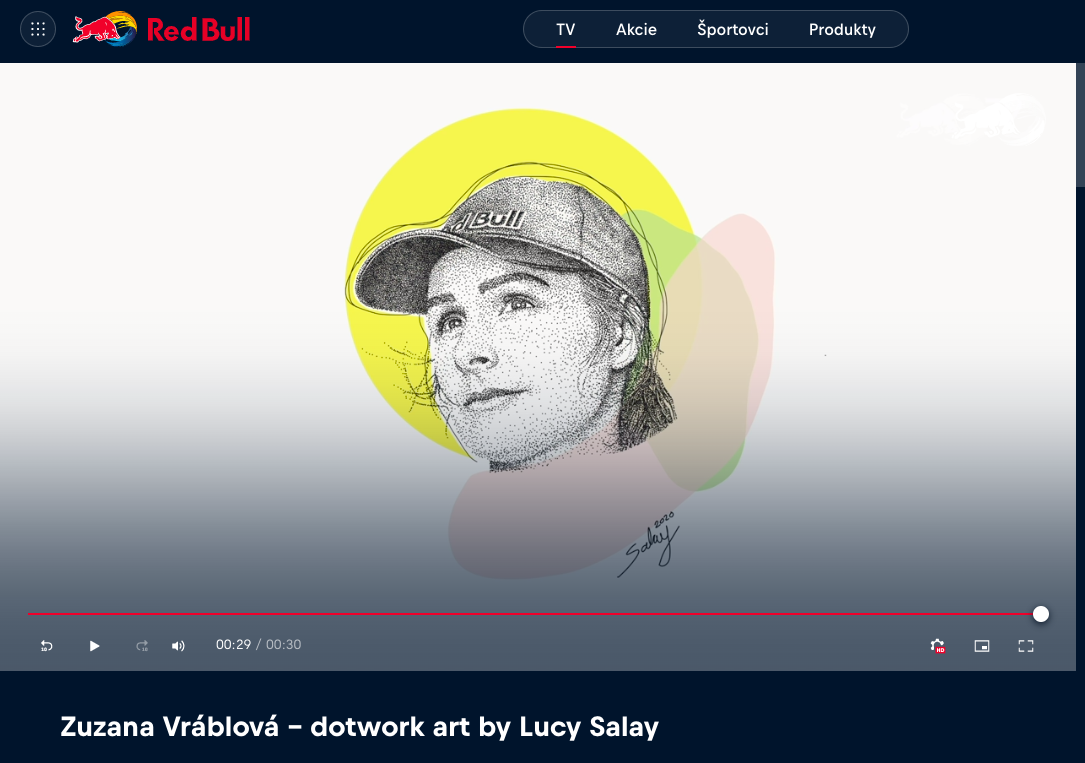Open the Produkty menu item
This screenshot has height=763, width=1085.
click(842, 30)
